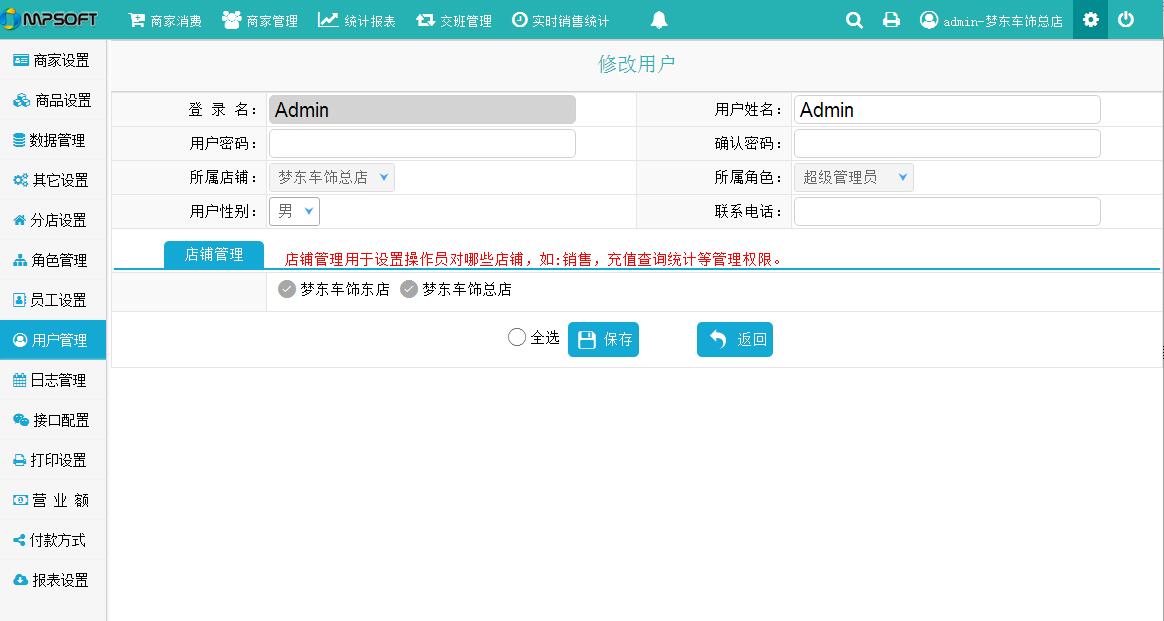Viewport: 1164px width, 621px height.
Task: Click the notification bell icon
Action: pyautogui.click(x=659, y=20)
